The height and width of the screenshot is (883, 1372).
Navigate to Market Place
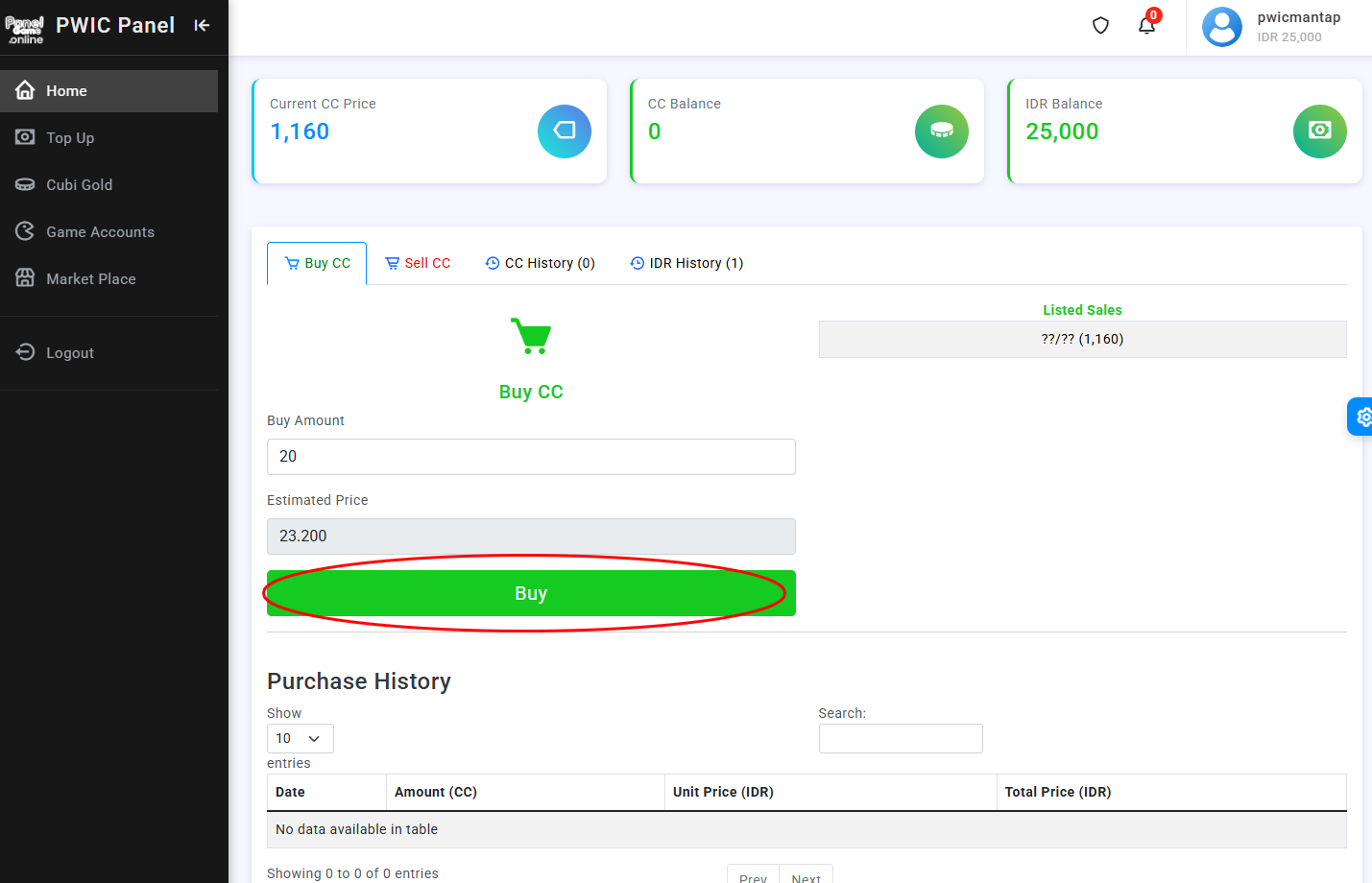(90, 279)
